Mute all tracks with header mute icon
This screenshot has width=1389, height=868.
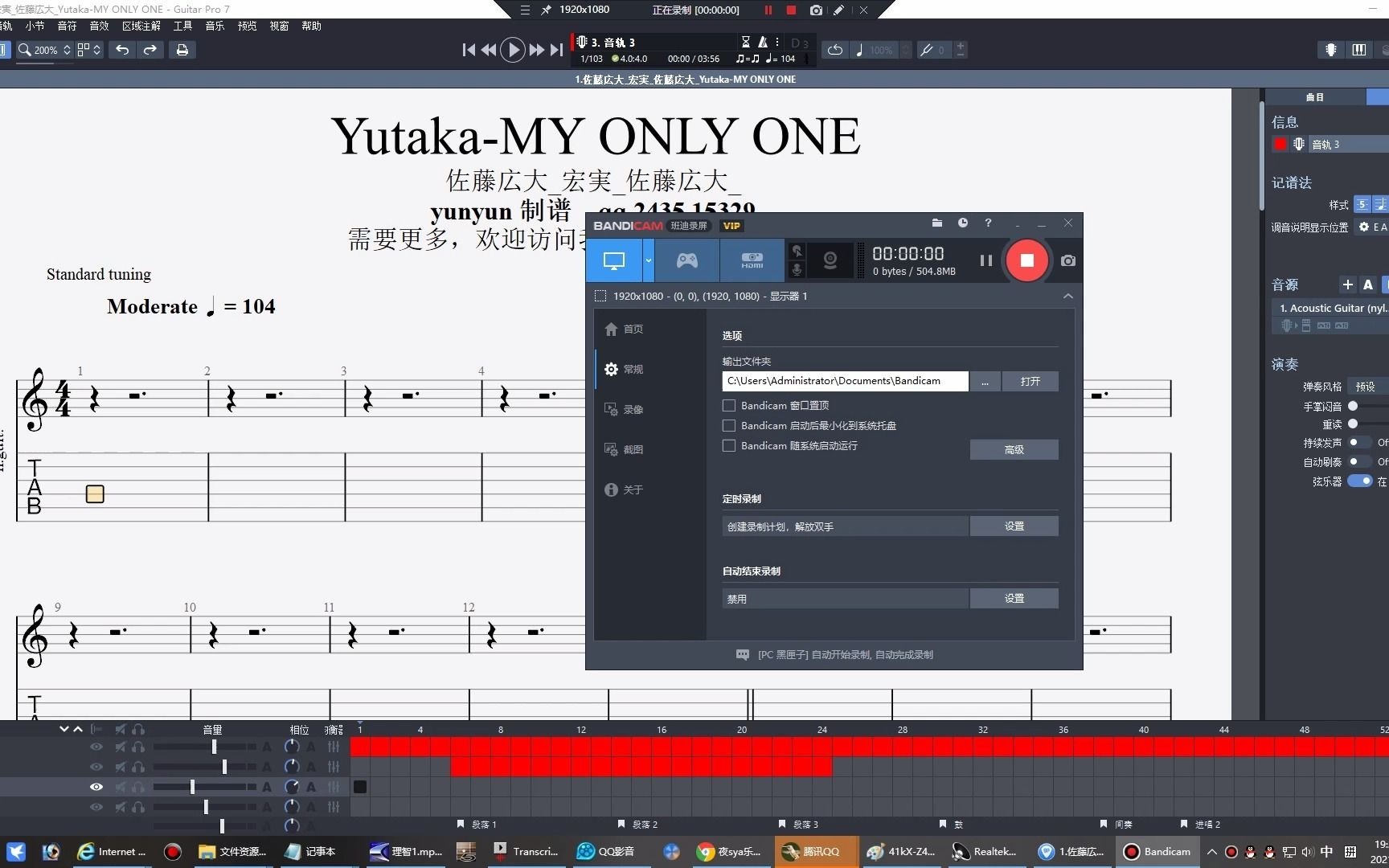pos(120,729)
